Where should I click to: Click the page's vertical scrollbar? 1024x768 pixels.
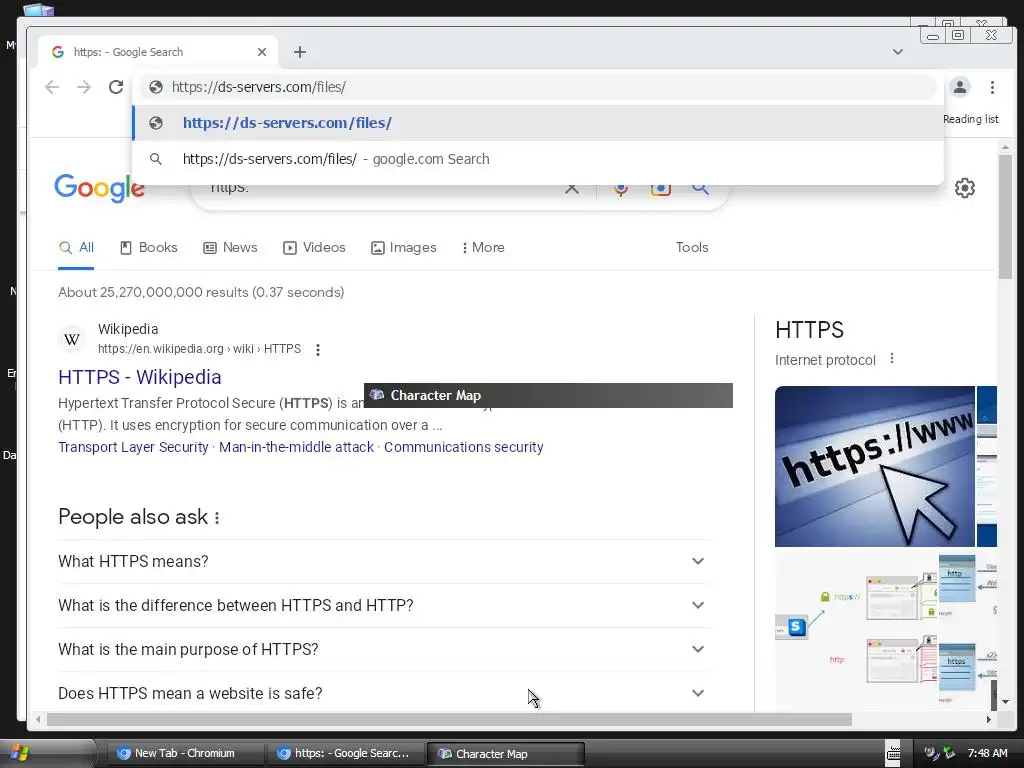1006,216
